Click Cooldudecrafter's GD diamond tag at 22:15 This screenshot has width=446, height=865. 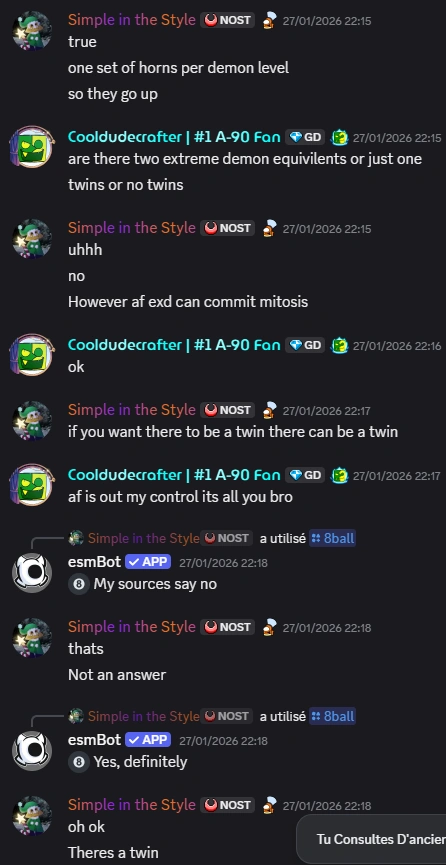tap(305, 137)
